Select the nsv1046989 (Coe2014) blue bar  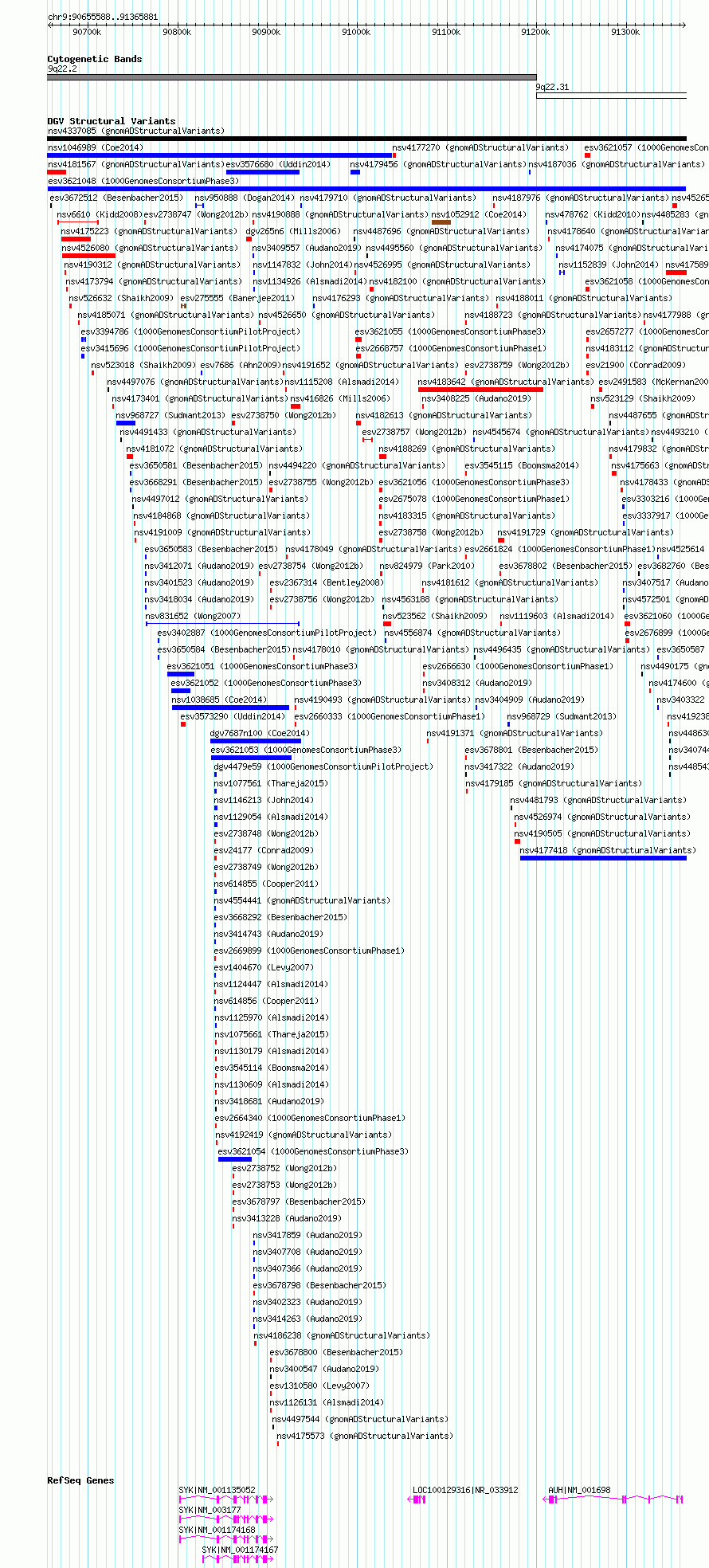point(220,155)
